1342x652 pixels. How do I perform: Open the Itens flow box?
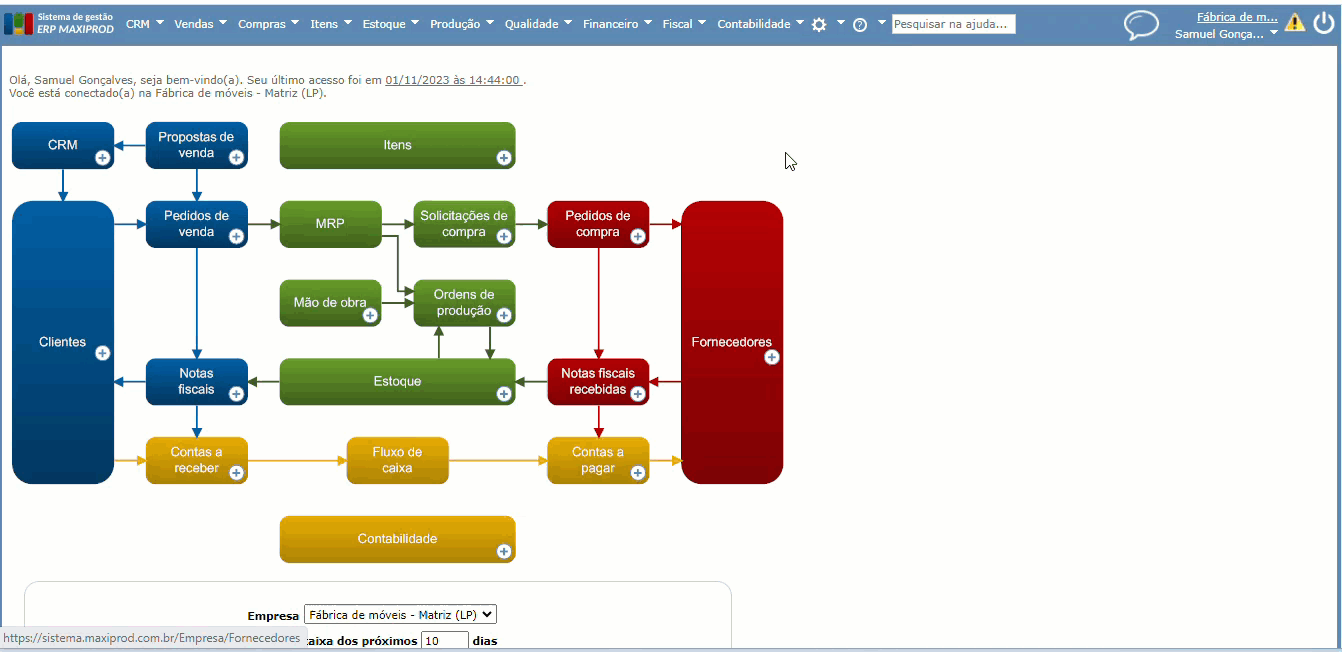[x=397, y=145]
